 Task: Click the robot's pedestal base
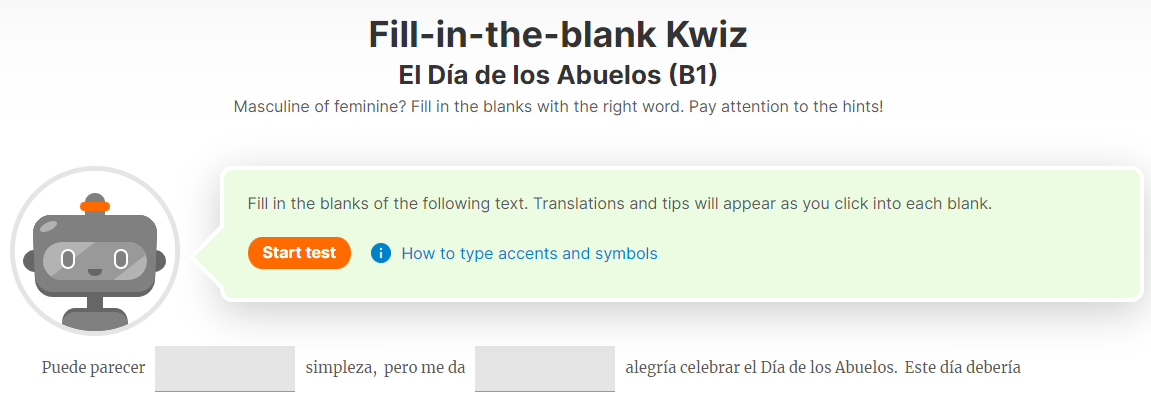pyautogui.click(x=95, y=317)
